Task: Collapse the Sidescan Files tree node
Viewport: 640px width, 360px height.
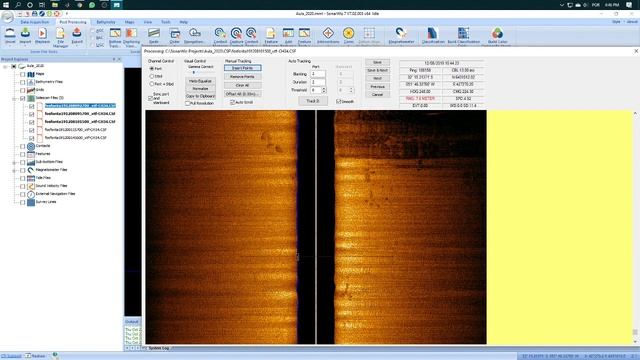Action: (14, 98)
